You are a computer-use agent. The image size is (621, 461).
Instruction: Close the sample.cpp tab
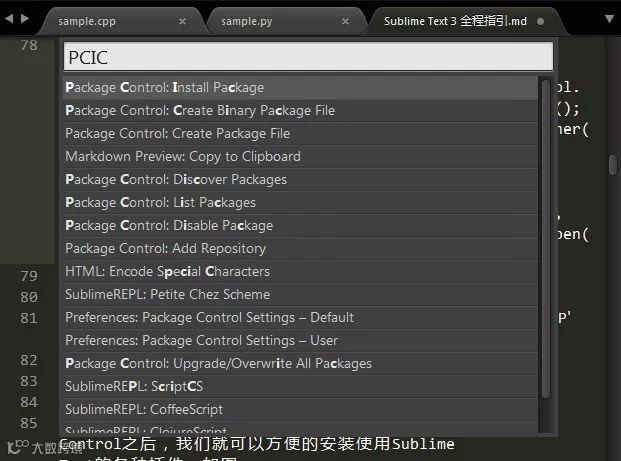182,21
